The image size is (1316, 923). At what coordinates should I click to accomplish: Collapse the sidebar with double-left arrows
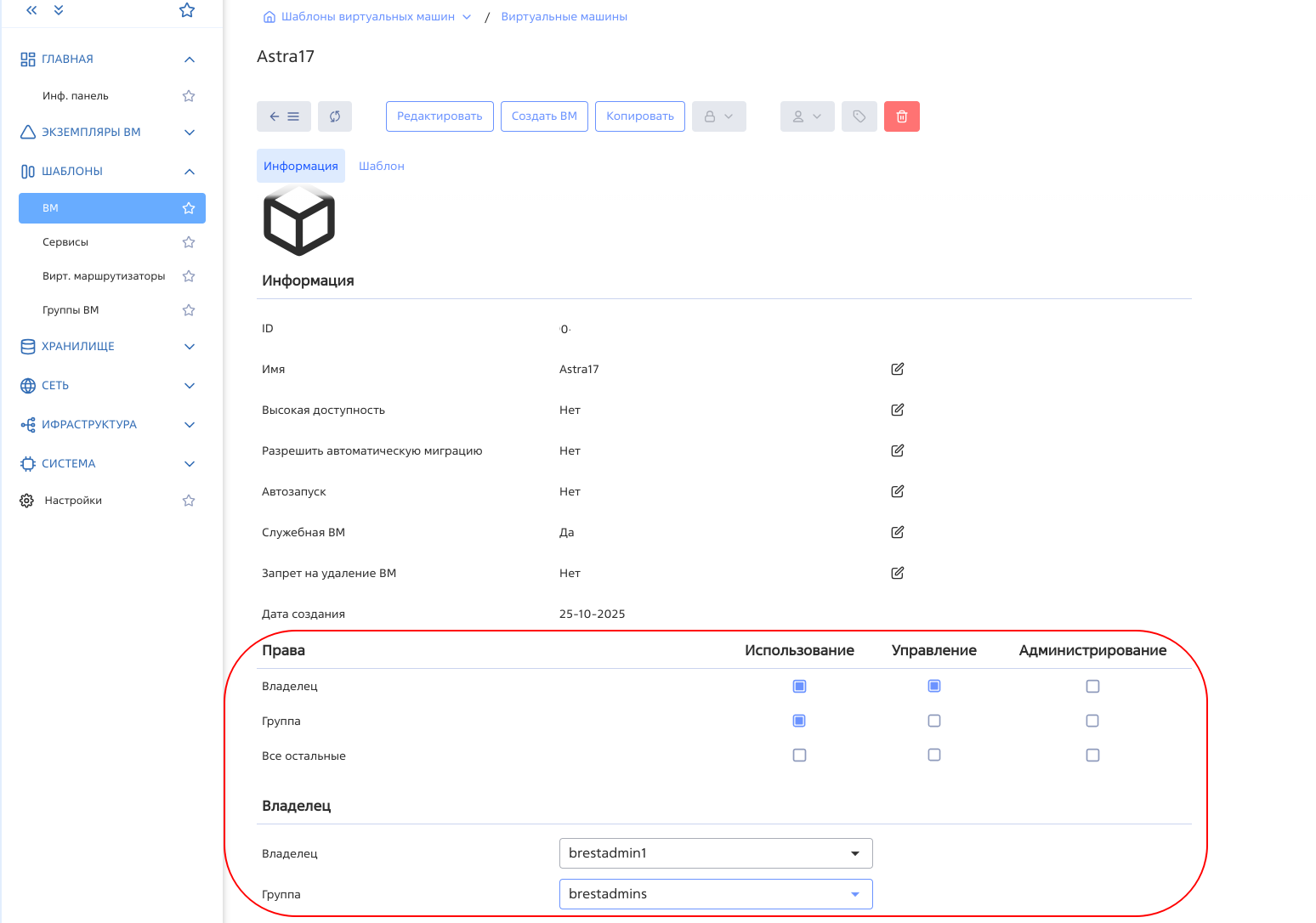pyautogui.click(x=31, y=10)
